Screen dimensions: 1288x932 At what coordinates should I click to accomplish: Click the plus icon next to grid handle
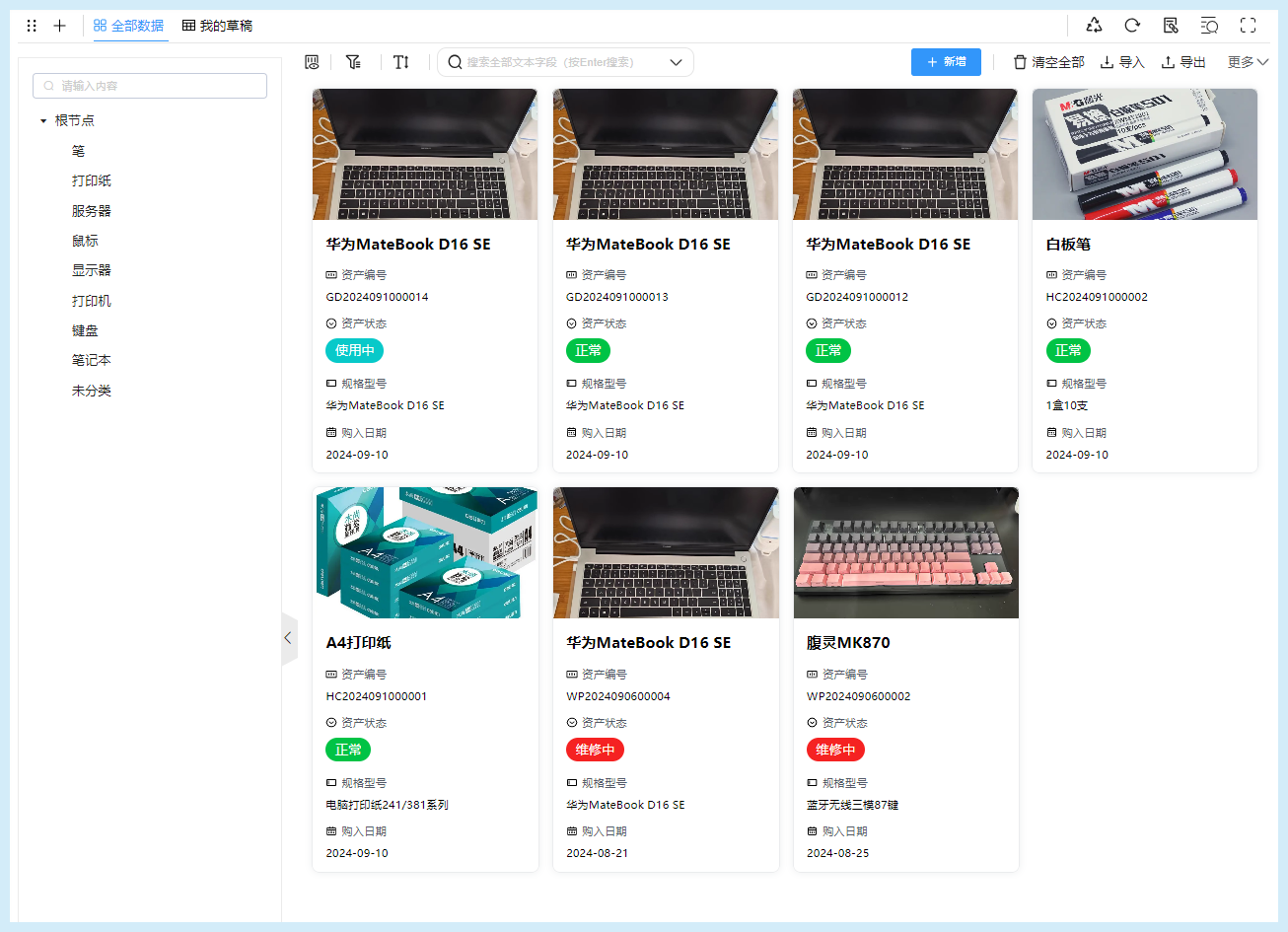tap(59, 26)
